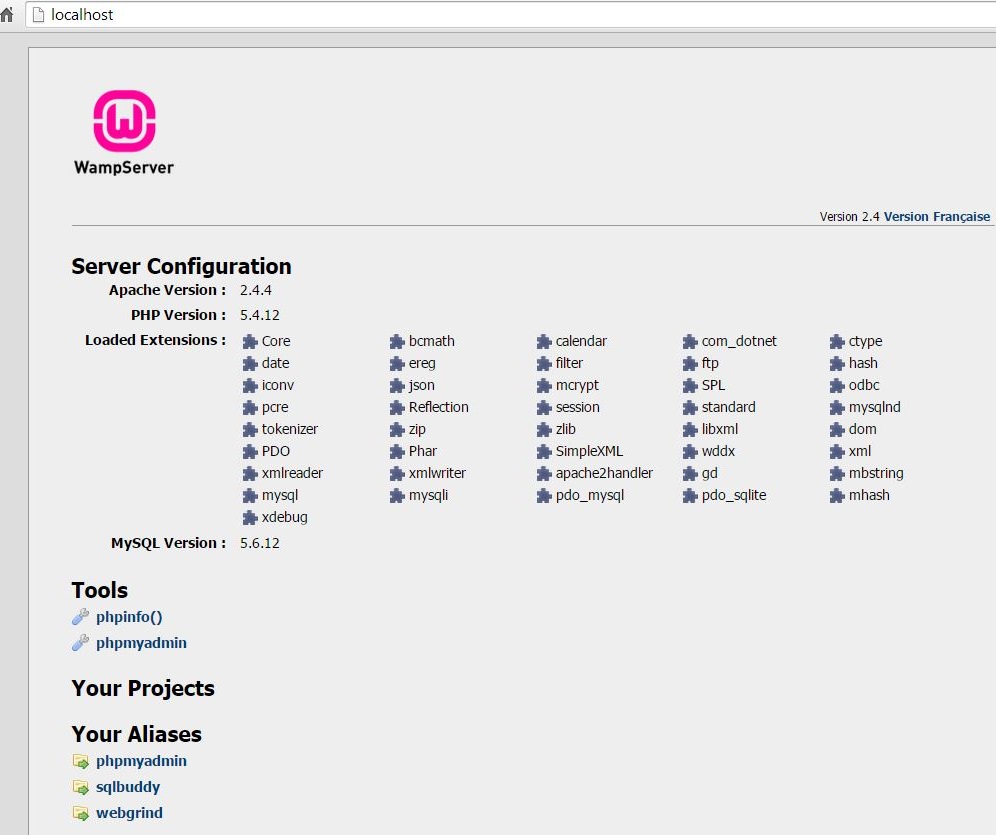Click the hash extension name
This screenshot has height=835, width=996.
(x=863, y=363)
